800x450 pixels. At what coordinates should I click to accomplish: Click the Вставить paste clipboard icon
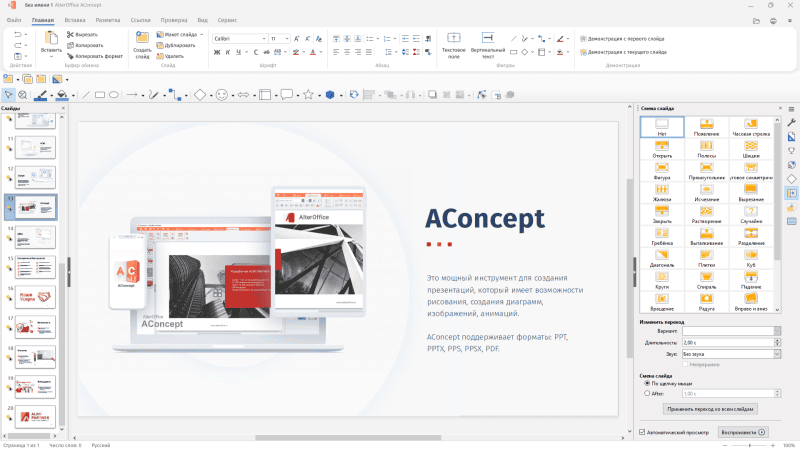click(x=51, y=38)
